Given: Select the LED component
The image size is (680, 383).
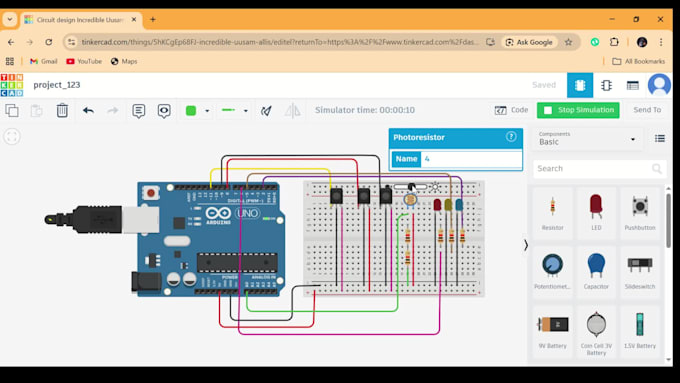Looking at the screenshot, I should click(596, 213).
